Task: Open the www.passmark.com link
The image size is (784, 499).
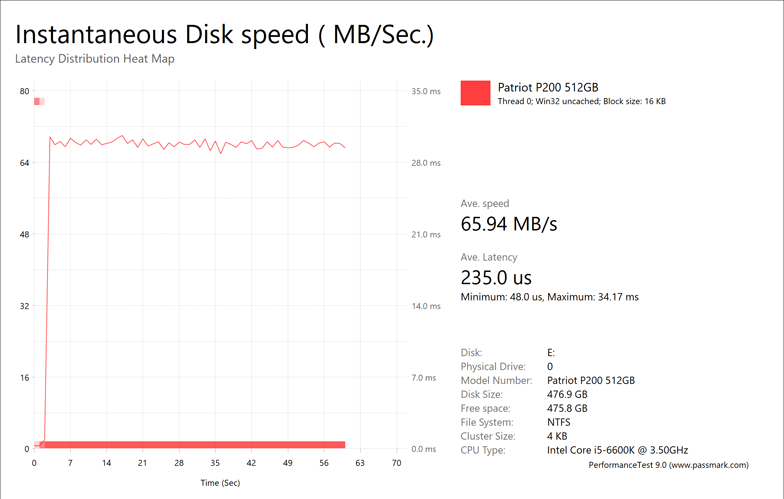Action: [x=709, y=465]
